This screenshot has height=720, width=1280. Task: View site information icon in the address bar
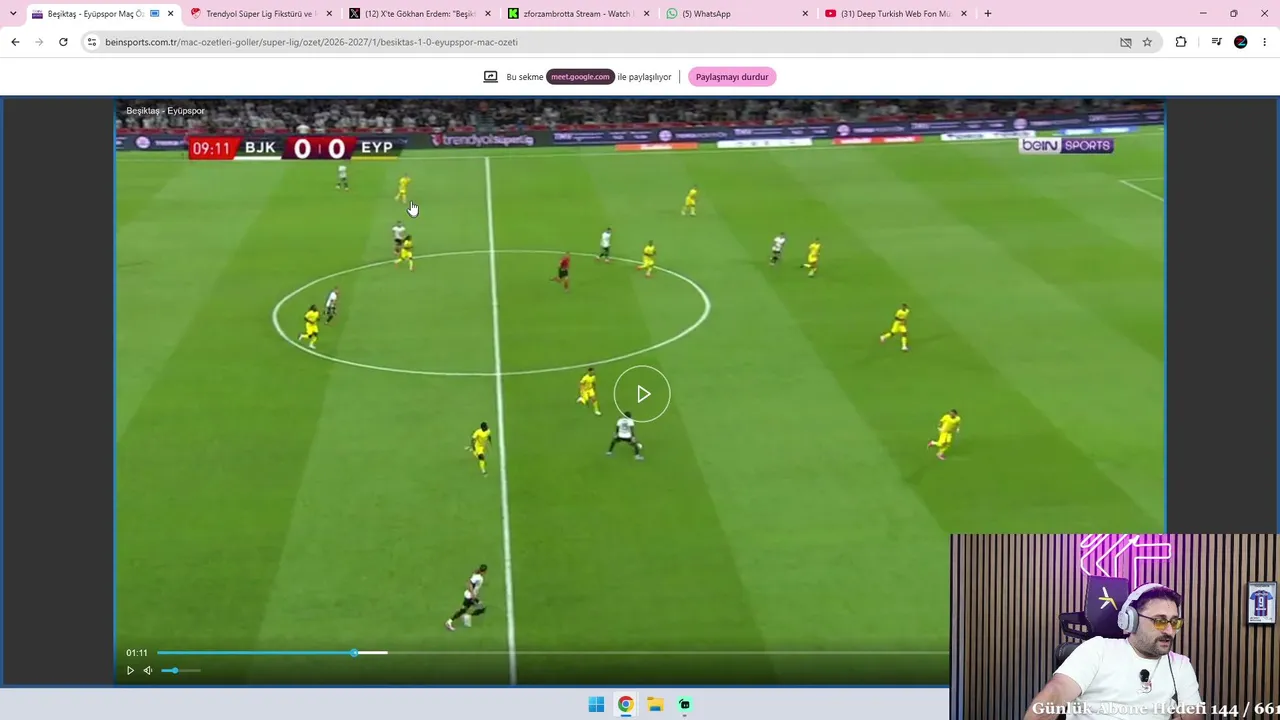coord(92,42)
